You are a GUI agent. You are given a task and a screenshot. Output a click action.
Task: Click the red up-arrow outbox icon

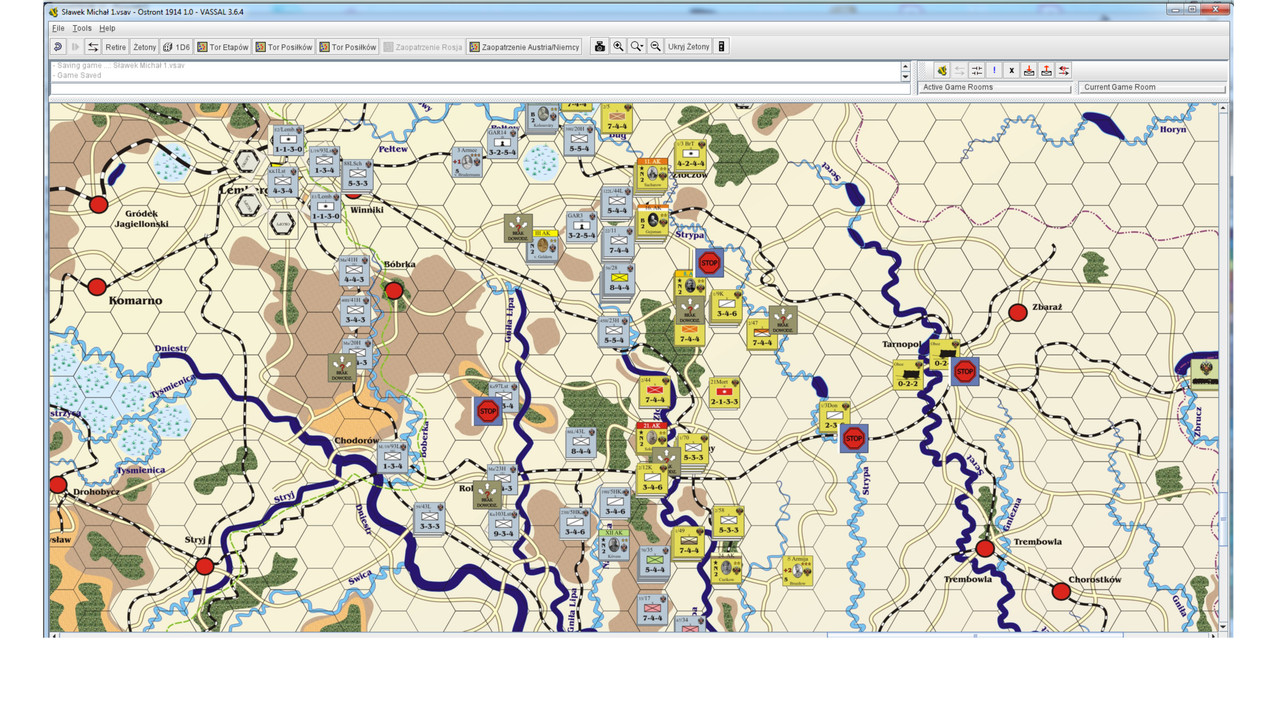pos(1046,71)
